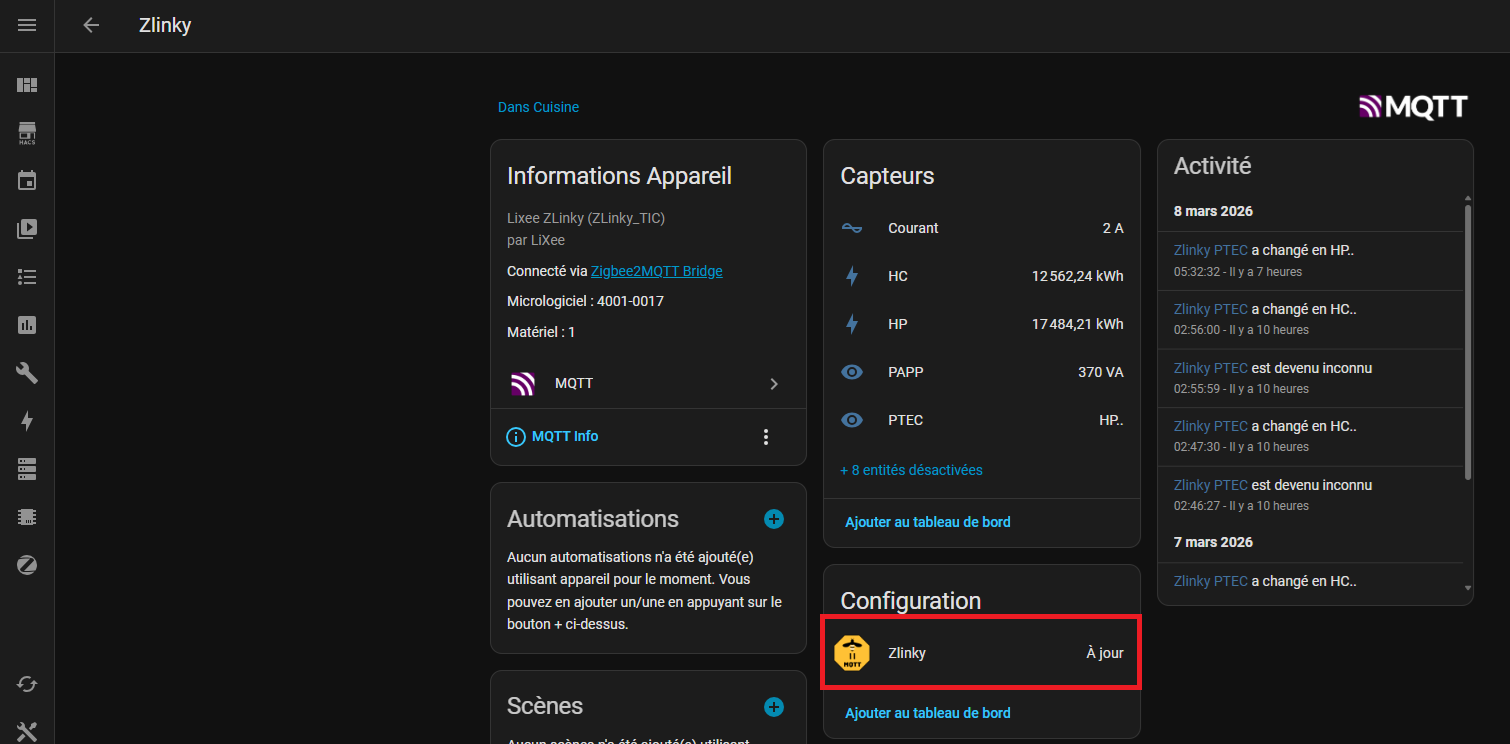Screen dimensions: 1510x744
Task: Click Ajouter au tableau de bord under Capteurs
Action: coord(927,522)
